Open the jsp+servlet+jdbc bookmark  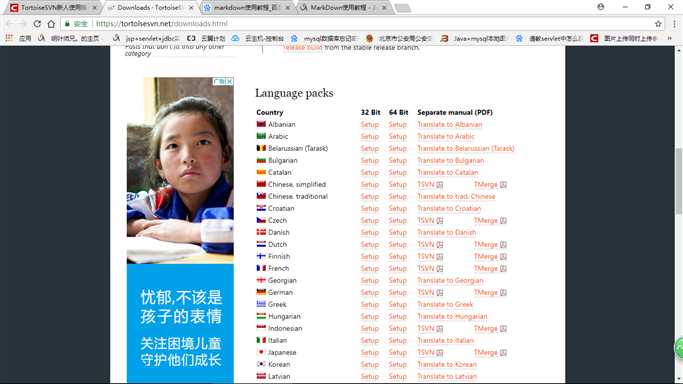(146, 38)
